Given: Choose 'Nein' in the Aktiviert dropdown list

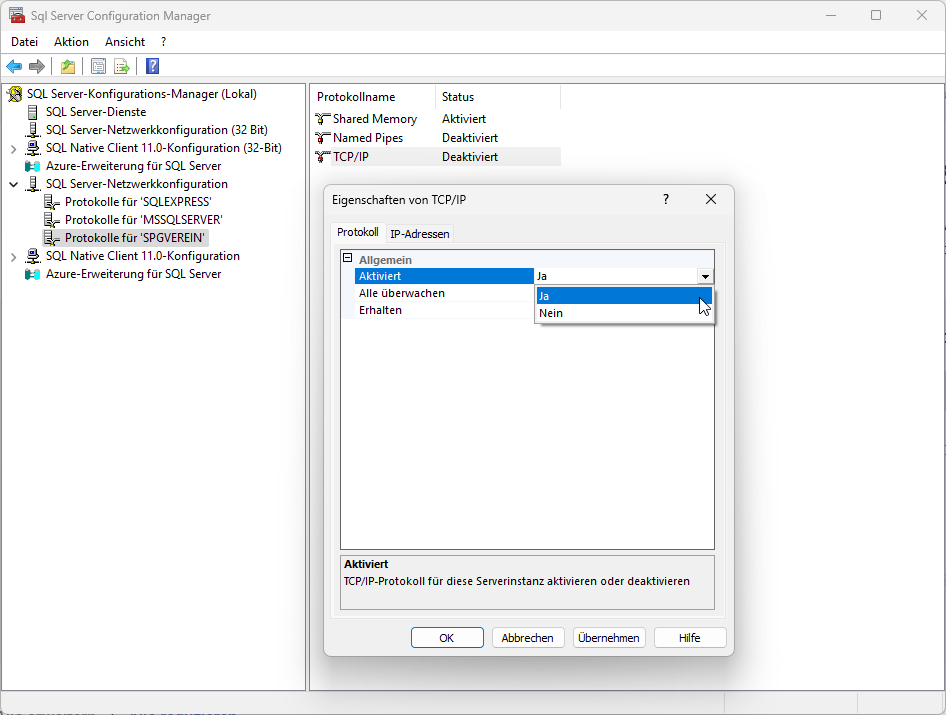Looking at the screenshot, I should (551, 313).
